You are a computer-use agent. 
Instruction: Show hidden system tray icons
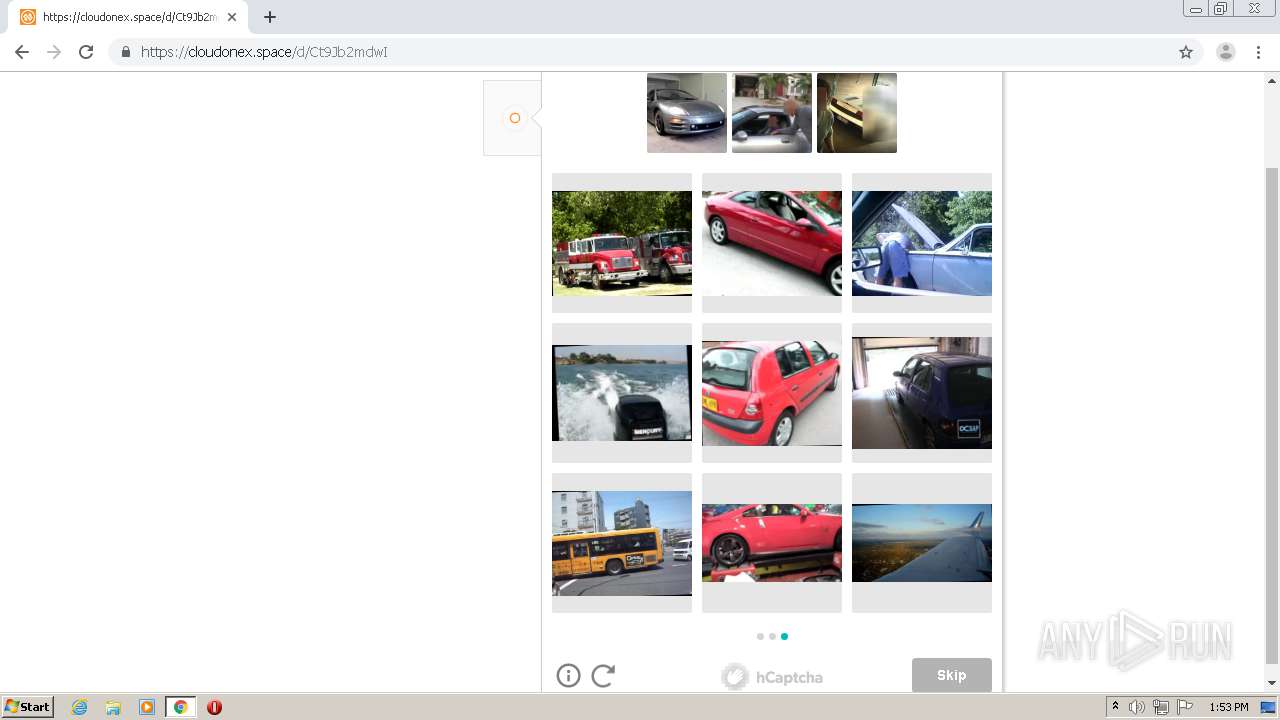1115,707
